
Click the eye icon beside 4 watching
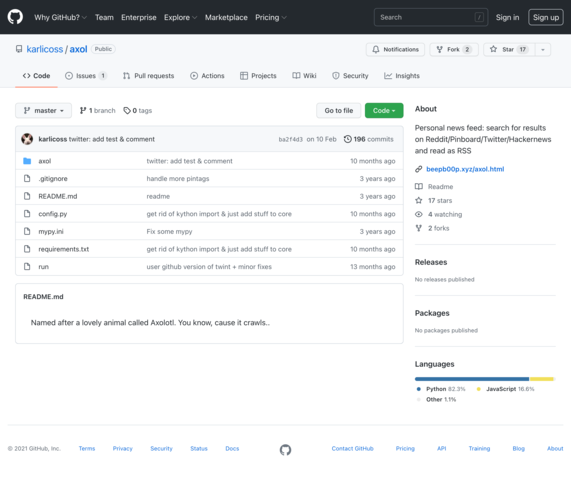pyautogui.click(x=419, y=214)
